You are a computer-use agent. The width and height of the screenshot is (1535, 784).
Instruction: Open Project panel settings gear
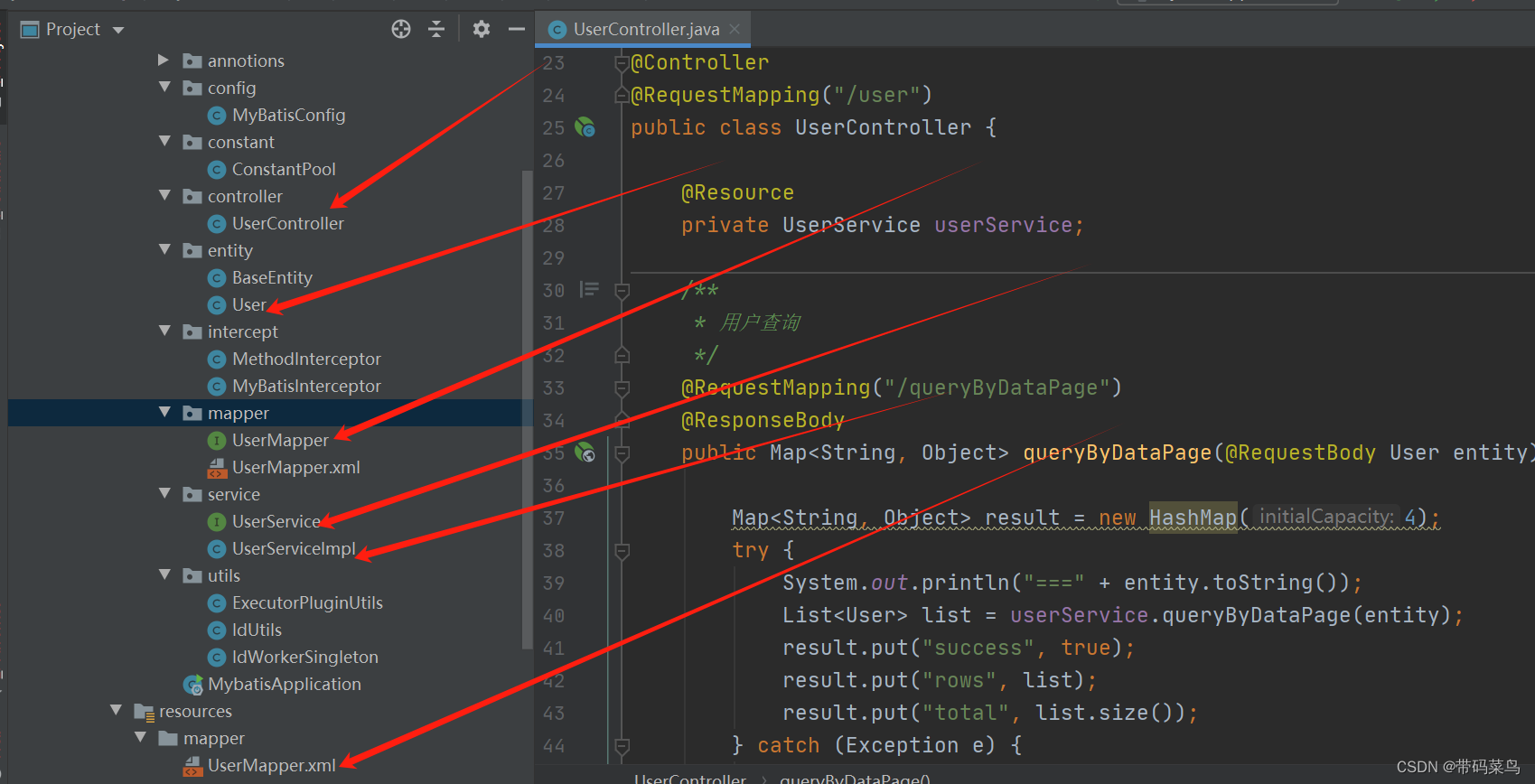(482, 30)
